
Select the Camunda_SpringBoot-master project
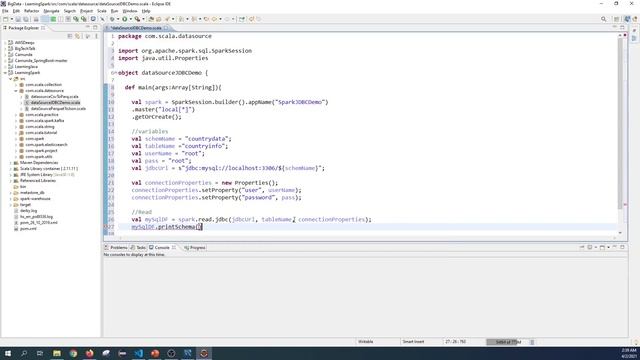tap(41, 60)
